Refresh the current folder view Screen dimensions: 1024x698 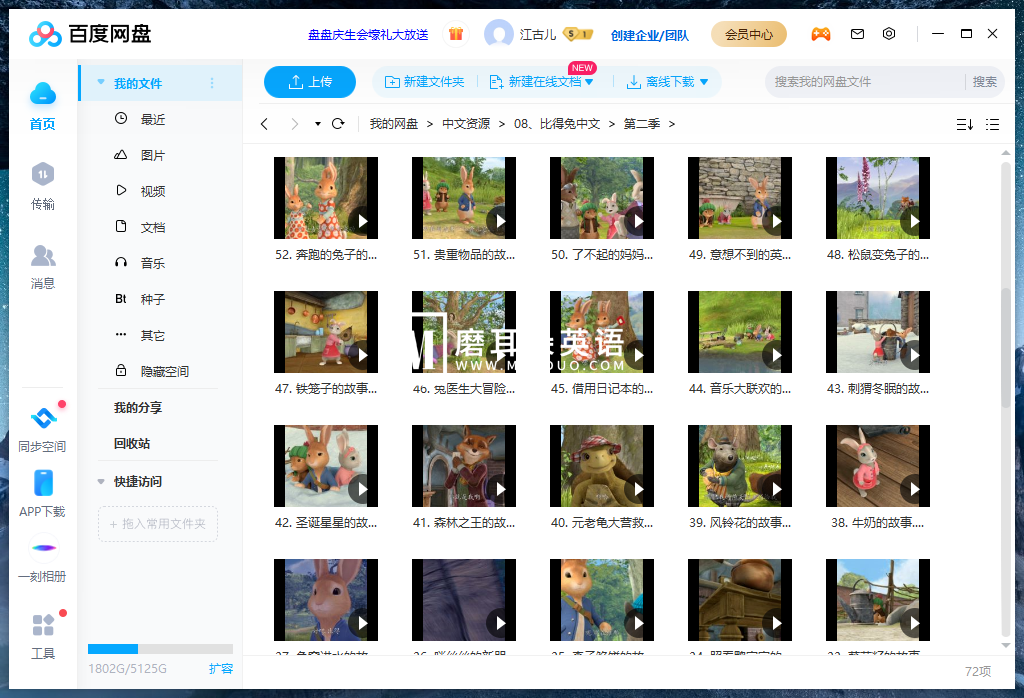click(x=338, y=124)
